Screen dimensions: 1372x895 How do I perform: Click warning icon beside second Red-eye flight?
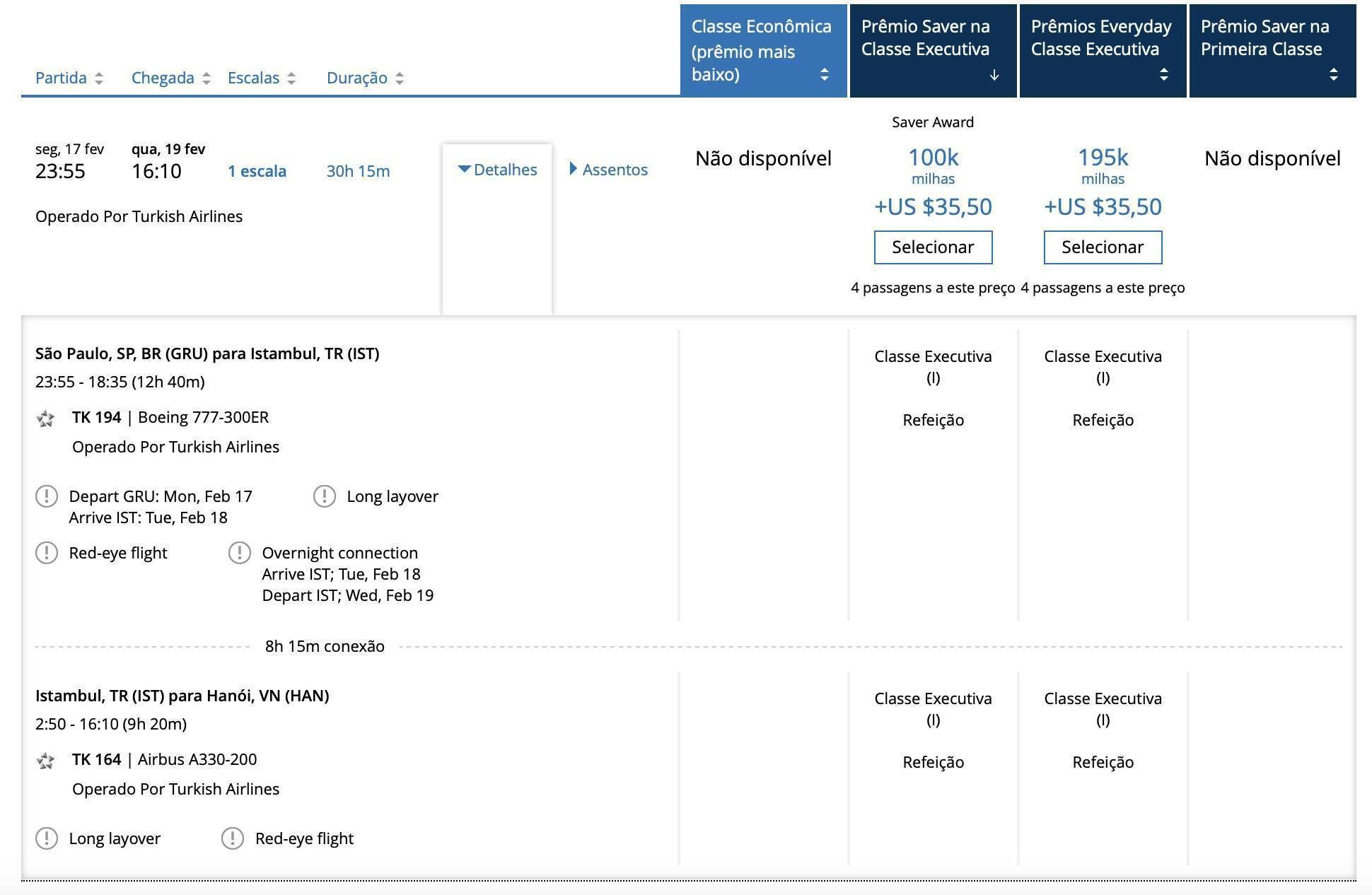click(x=233, y=838)
